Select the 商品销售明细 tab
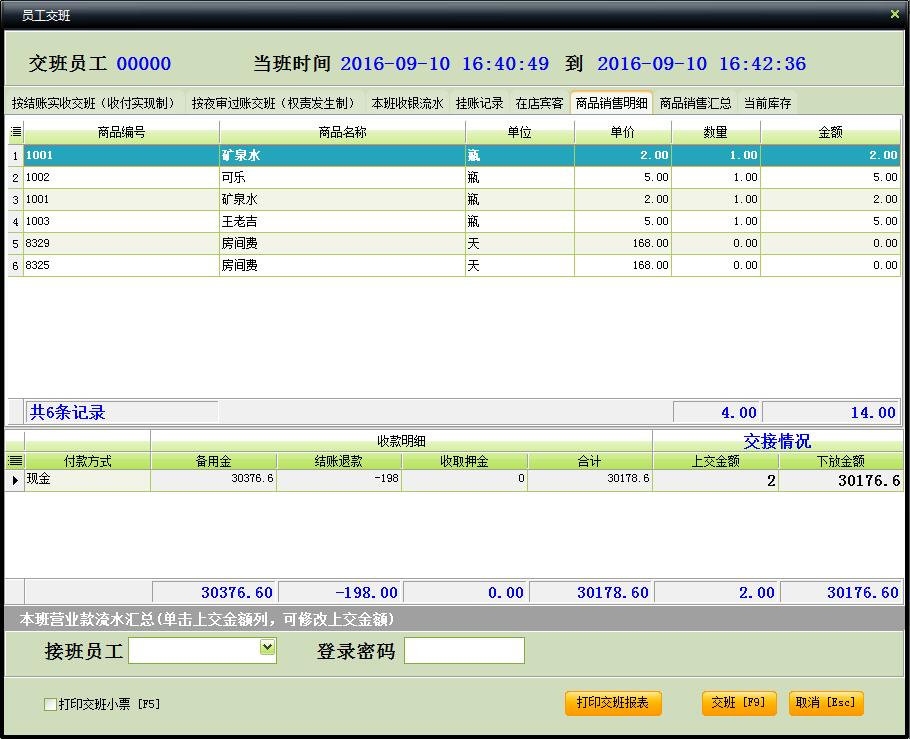This screenshot has height=739, width=910. point(612,103)
